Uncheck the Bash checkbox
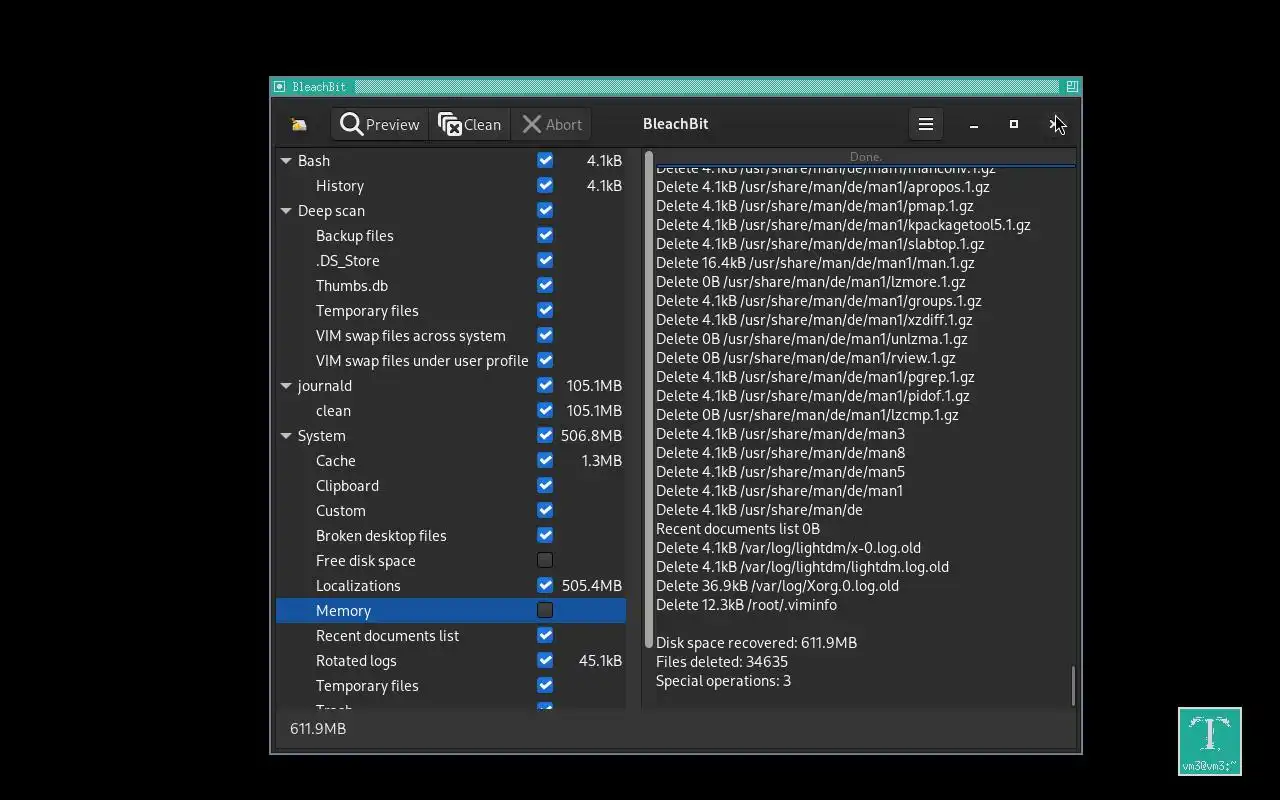1280x800 pixels. pyautogui.click(x=545, y=160)
